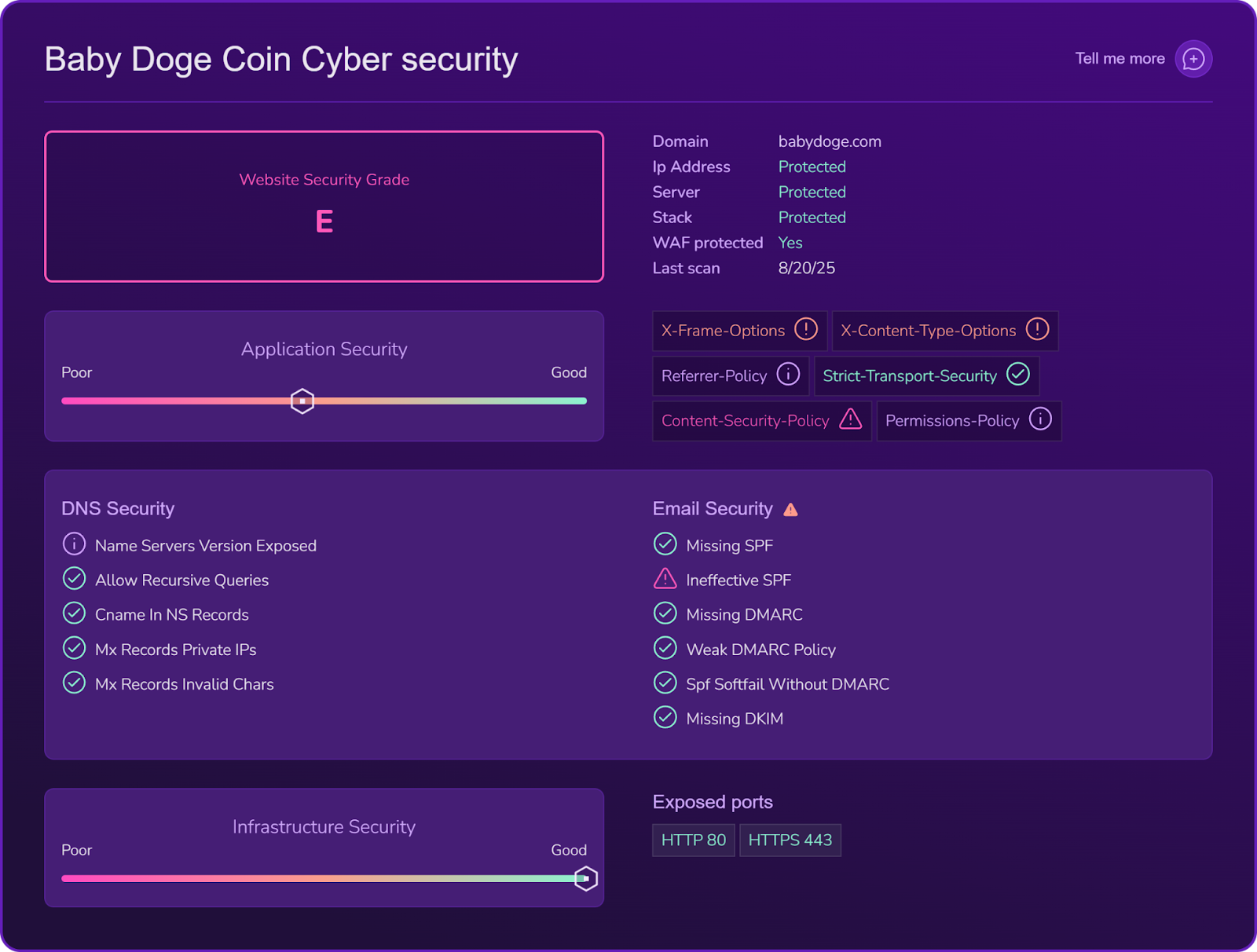The image size is (1257, 952).
Task: Click checkmark icon beside Missing DMARC
Action: point(665,613)
